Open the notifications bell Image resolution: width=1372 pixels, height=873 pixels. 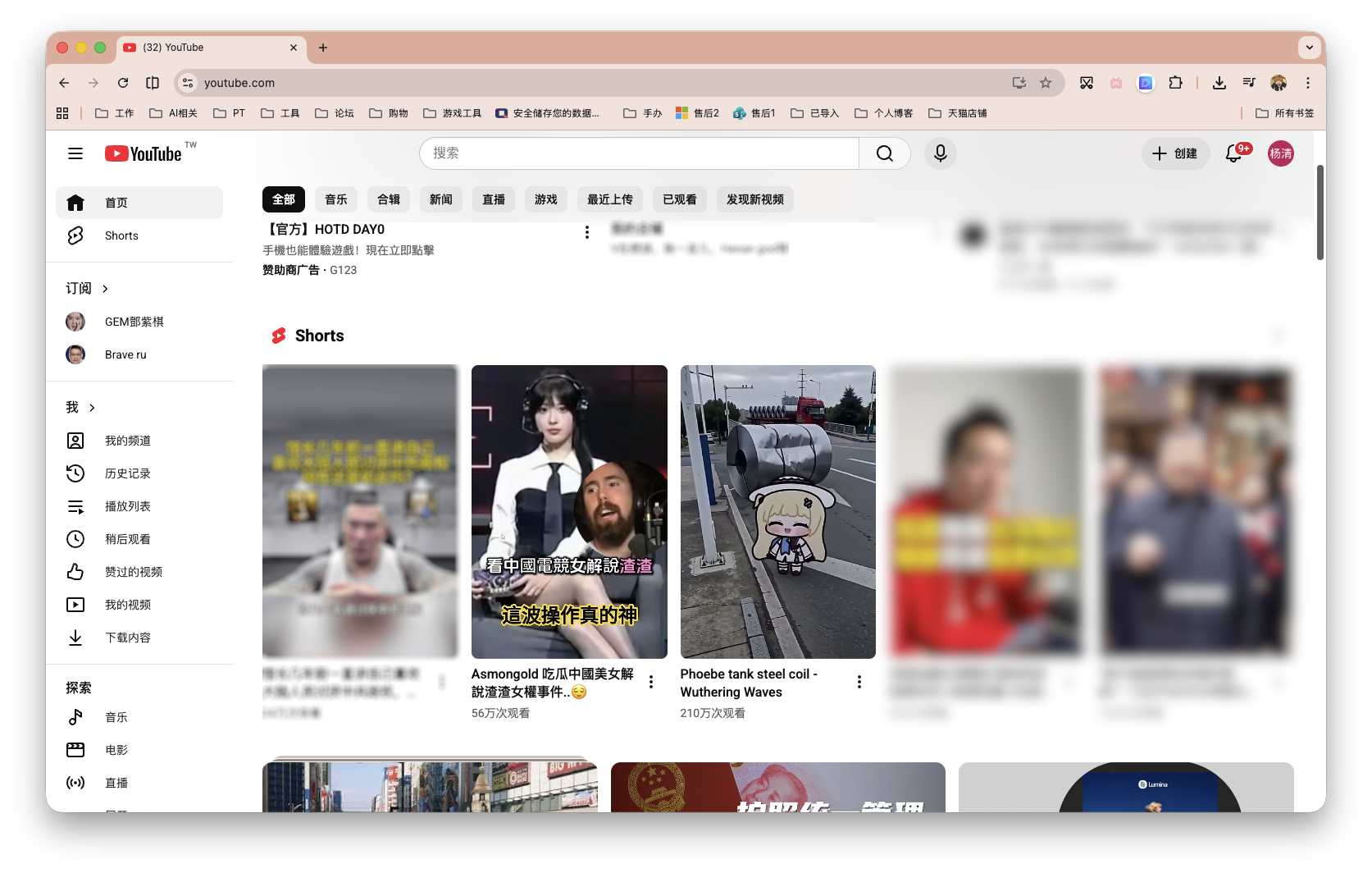[x=1233, y=153]
